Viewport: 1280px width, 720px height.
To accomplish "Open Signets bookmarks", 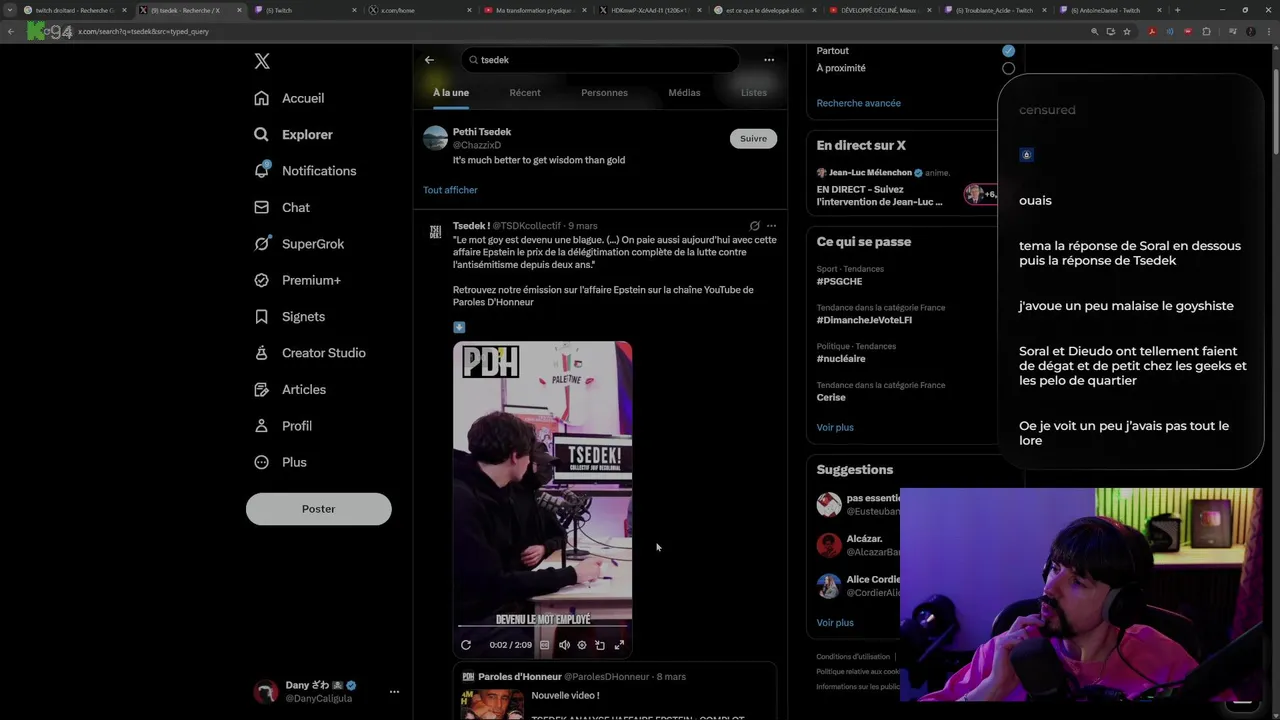I will (289, 316).
